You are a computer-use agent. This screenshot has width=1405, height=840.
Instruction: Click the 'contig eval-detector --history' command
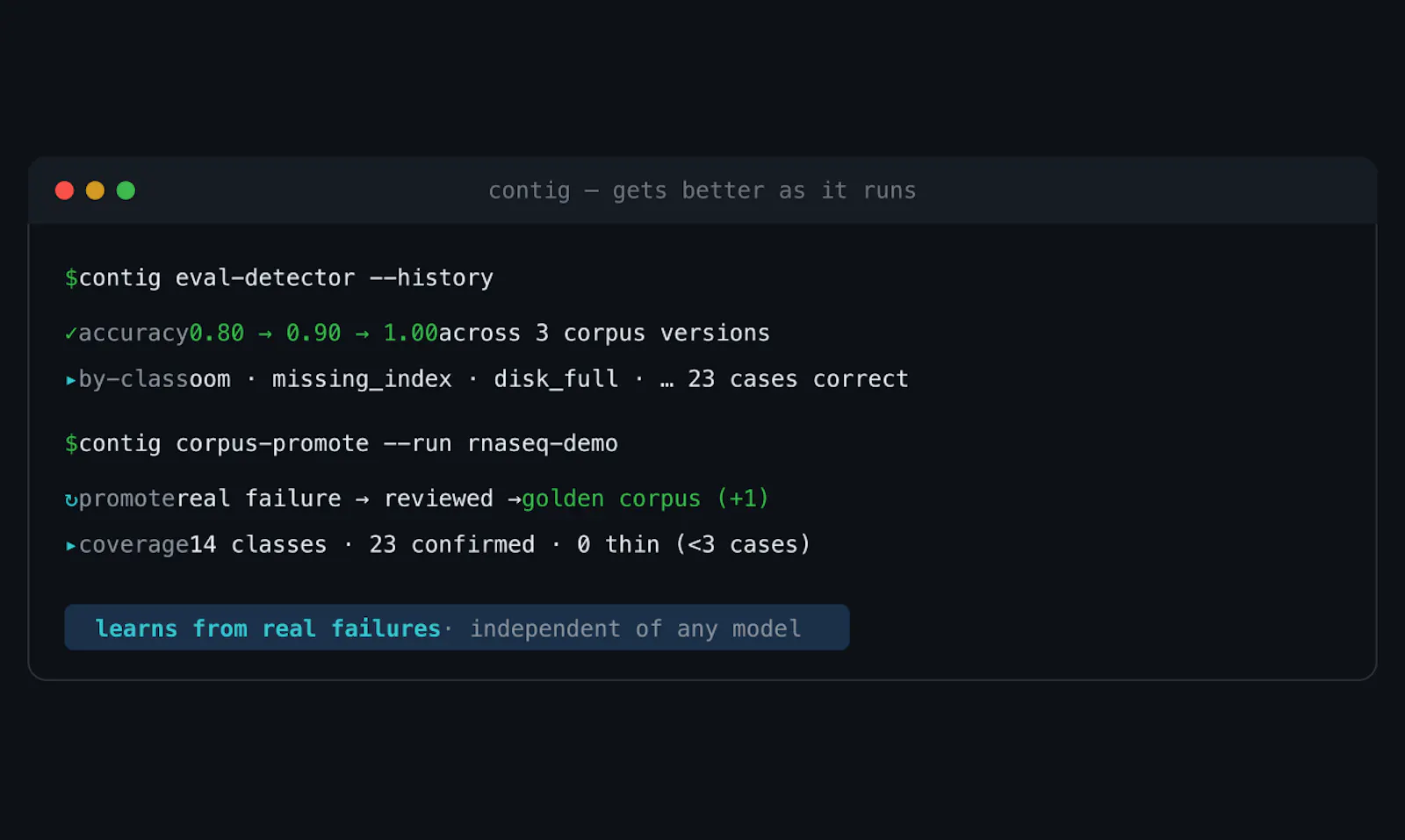click(286, 278)
